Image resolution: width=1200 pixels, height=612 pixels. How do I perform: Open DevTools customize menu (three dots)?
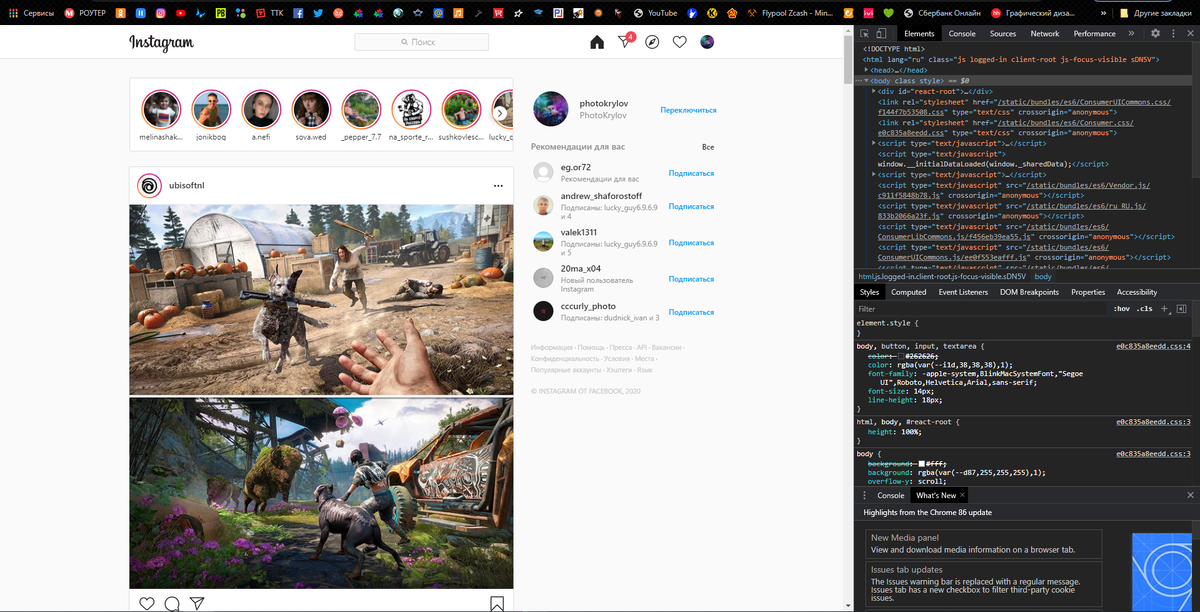1172,33
